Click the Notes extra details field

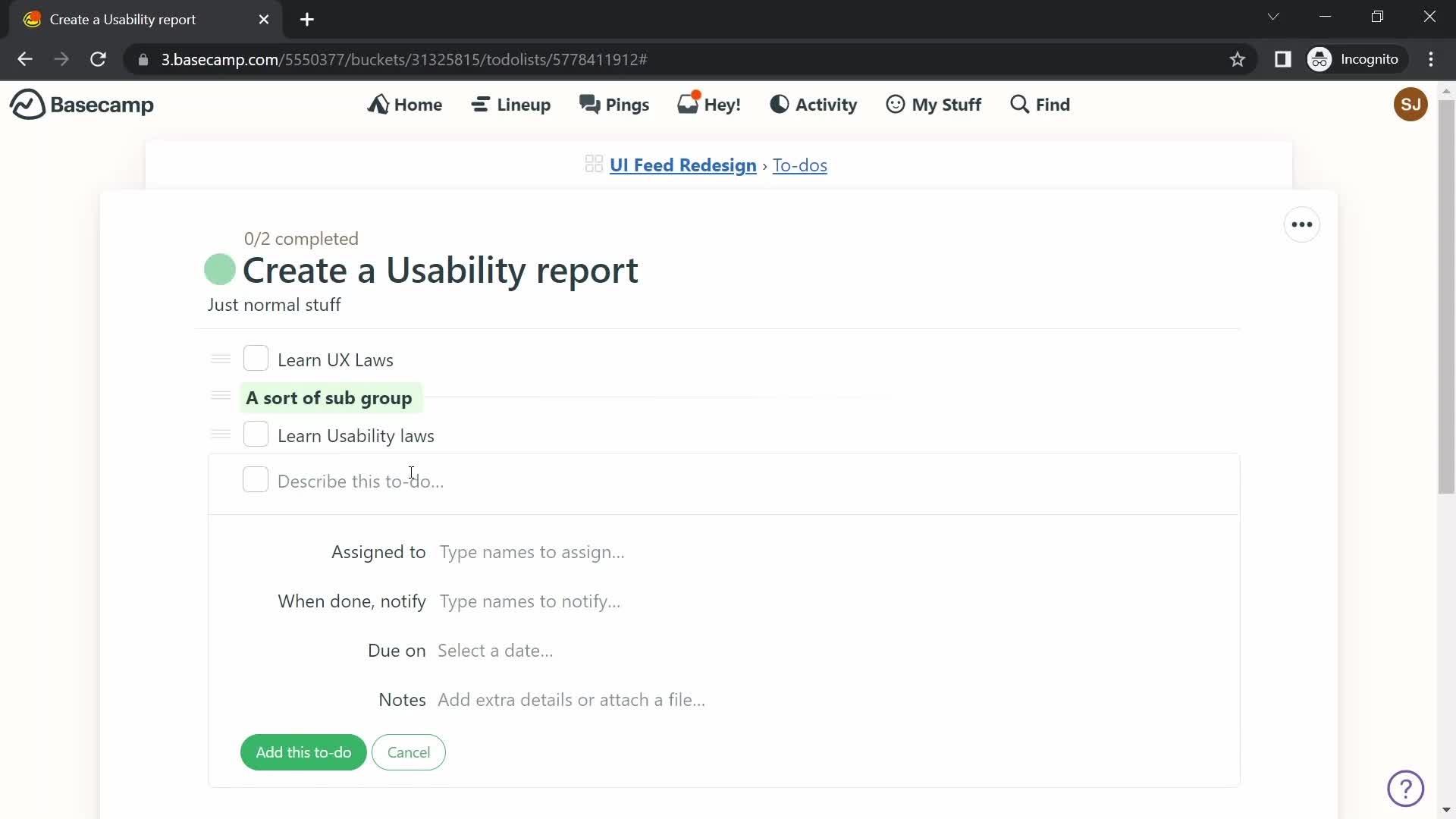pyautogui.click(x=572, y=700)
